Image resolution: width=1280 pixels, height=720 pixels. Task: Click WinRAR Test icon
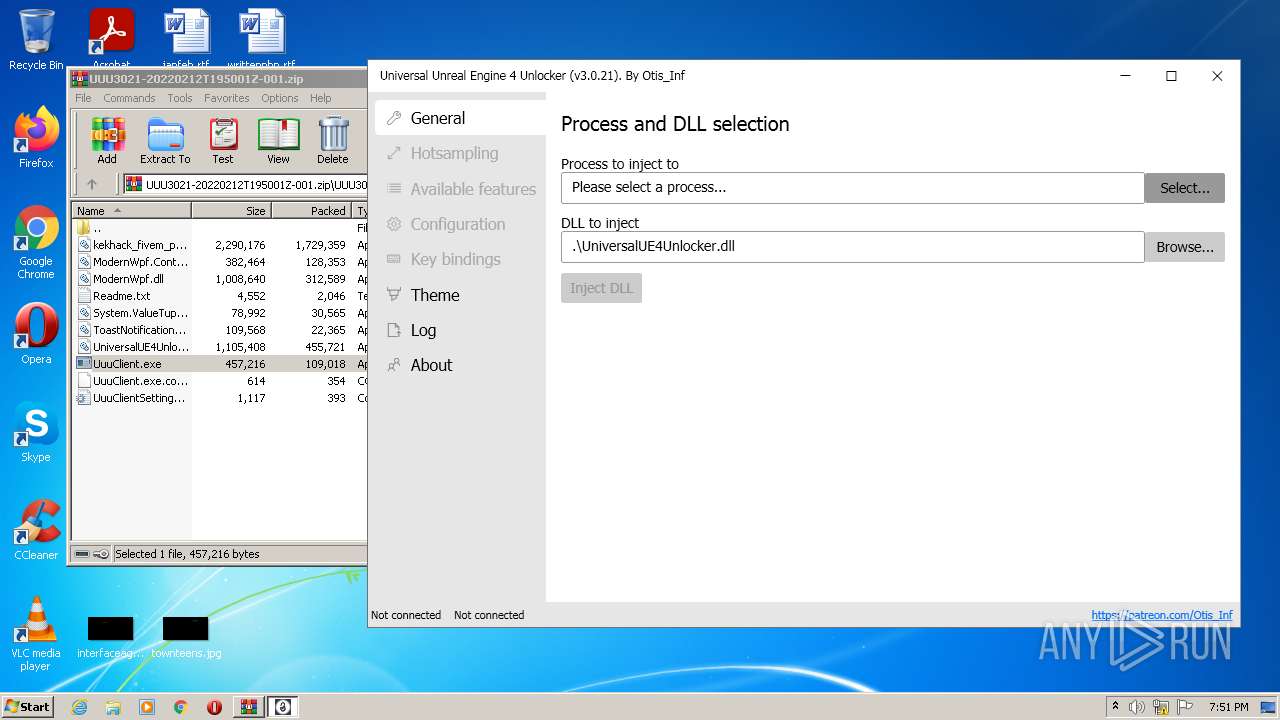(223, 140)
